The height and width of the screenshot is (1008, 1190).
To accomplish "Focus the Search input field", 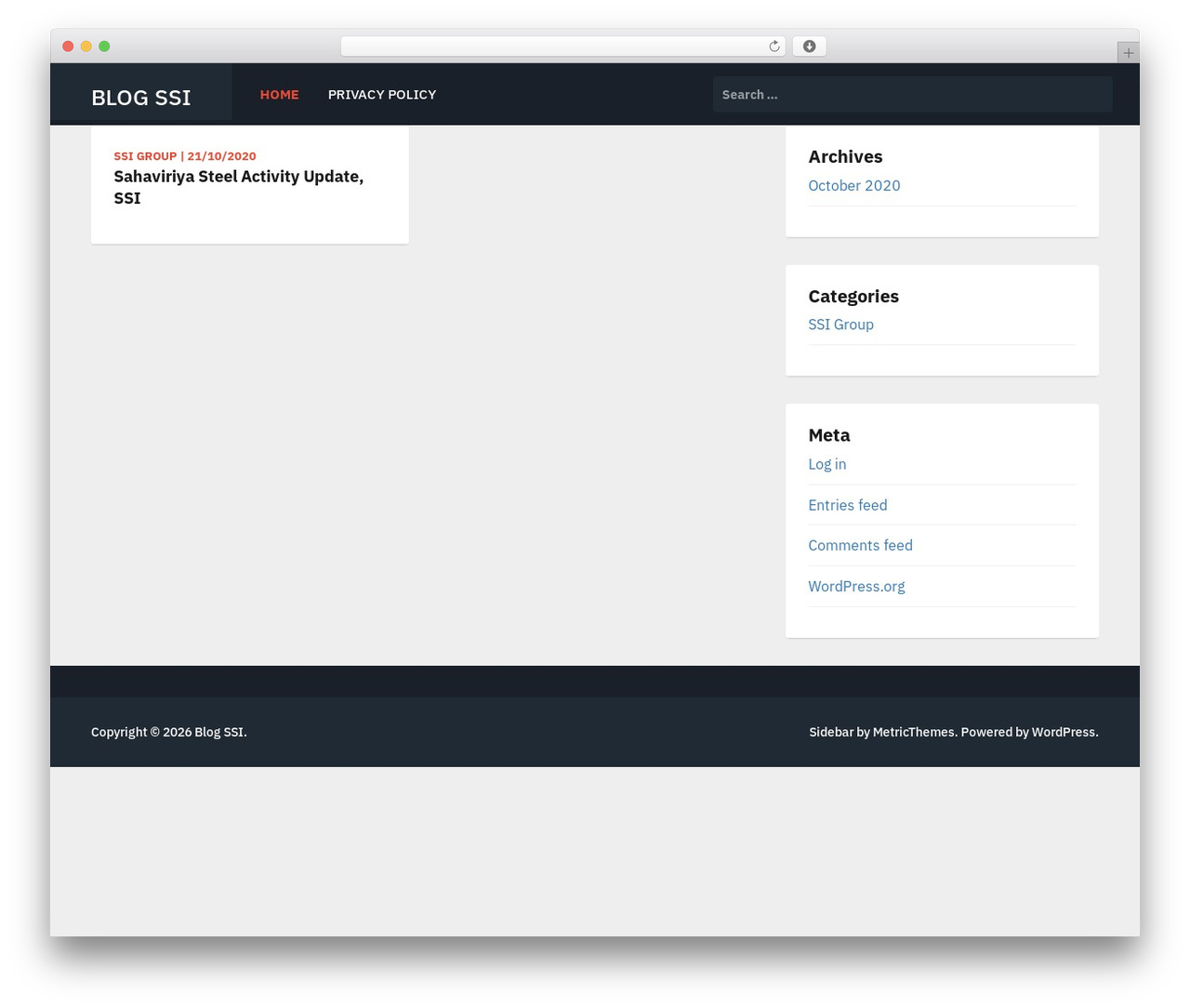I will tap(912, 94).
